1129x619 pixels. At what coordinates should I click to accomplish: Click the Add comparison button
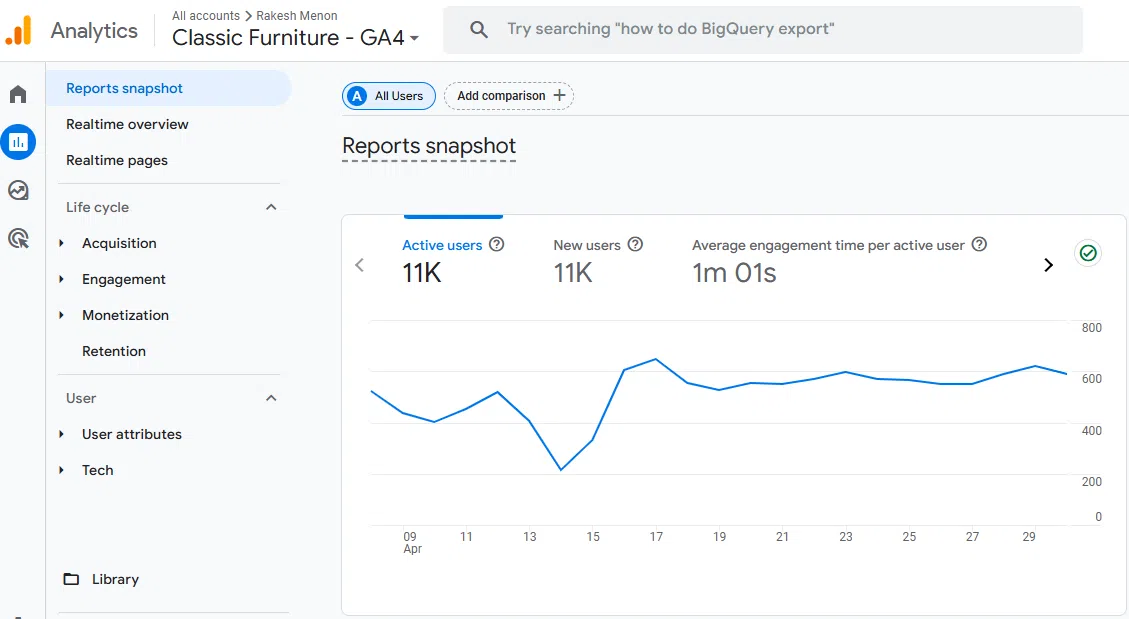pyautogui.click(x=509, y=96)
